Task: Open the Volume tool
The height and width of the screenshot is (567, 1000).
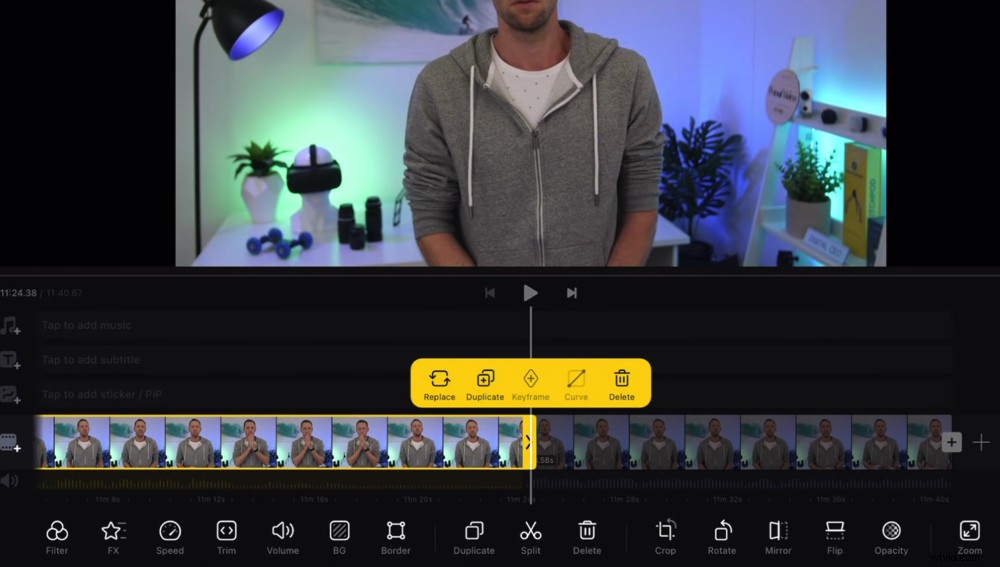Action: (283, 537)
